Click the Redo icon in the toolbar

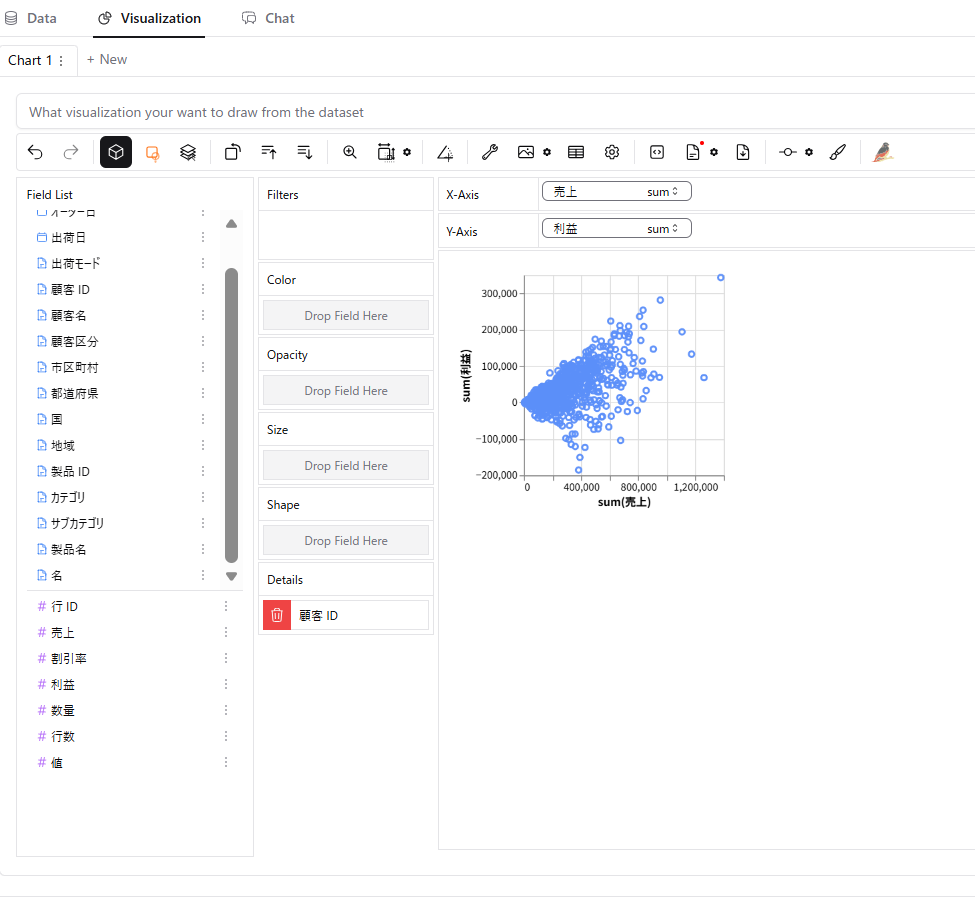[70, 151]
